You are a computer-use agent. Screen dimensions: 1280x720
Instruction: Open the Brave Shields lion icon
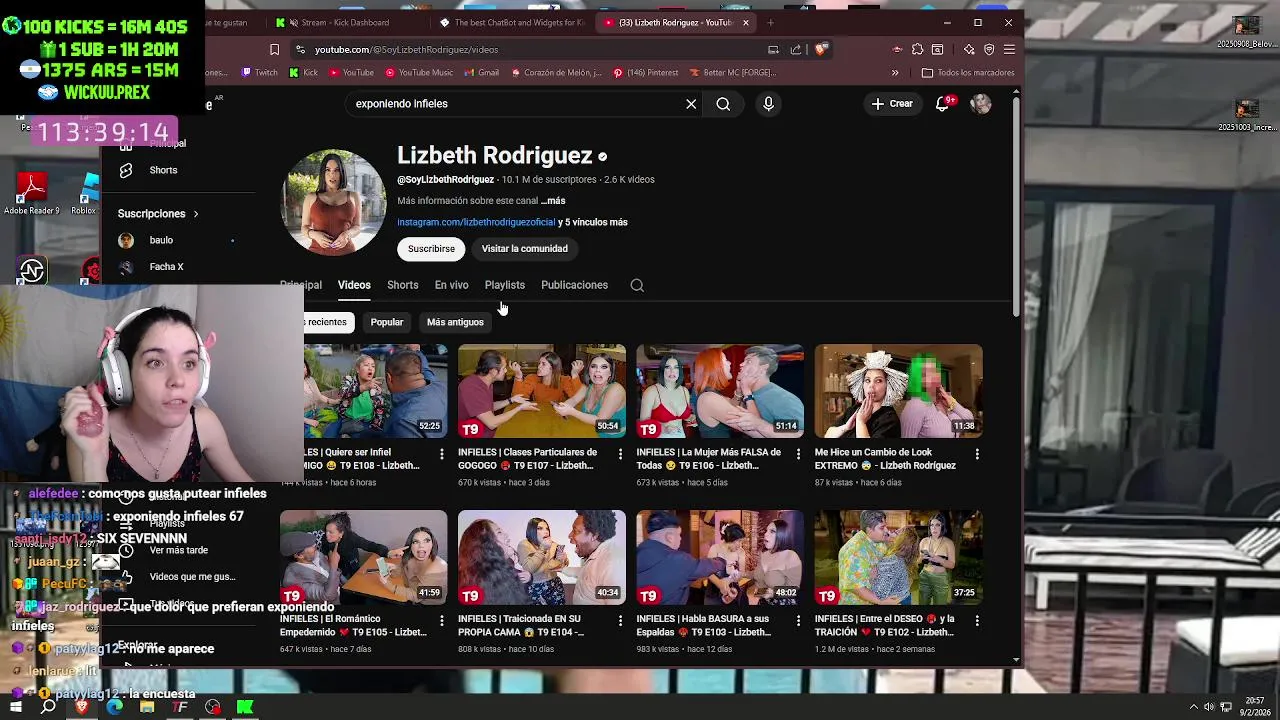tap(820, 49)
